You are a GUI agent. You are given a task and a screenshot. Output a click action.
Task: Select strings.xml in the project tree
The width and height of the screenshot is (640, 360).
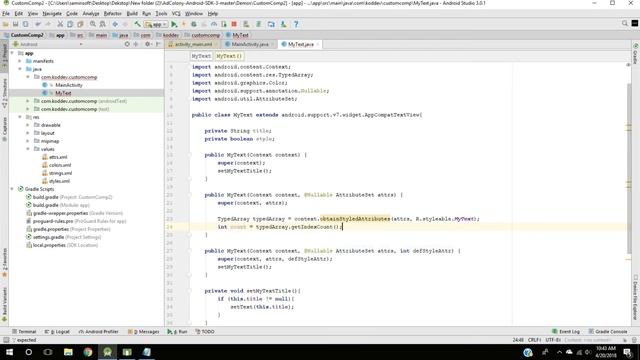[60, 173]
